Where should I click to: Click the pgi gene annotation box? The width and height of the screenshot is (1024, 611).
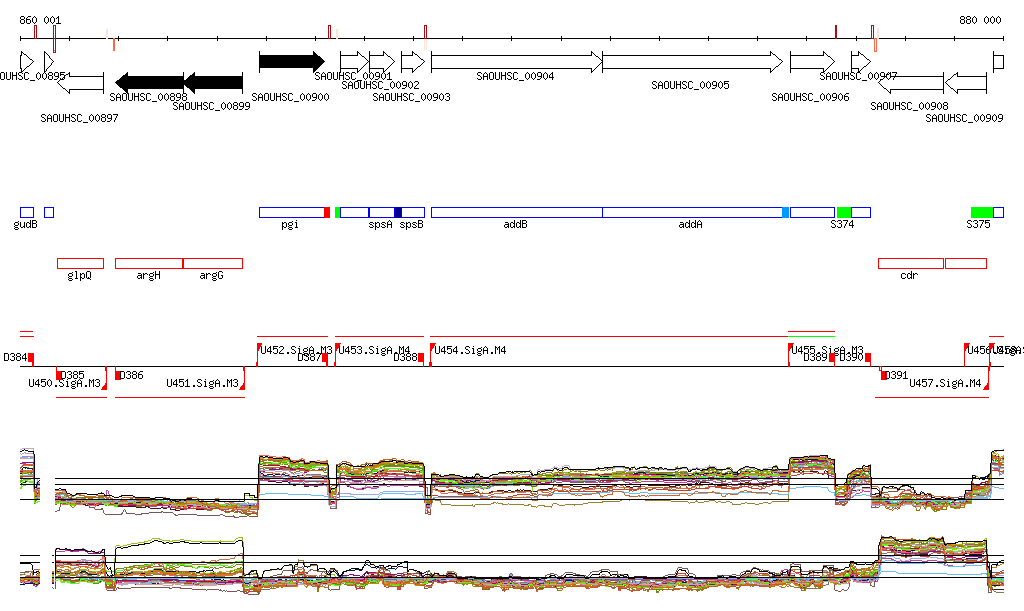[x=291, y=212]
